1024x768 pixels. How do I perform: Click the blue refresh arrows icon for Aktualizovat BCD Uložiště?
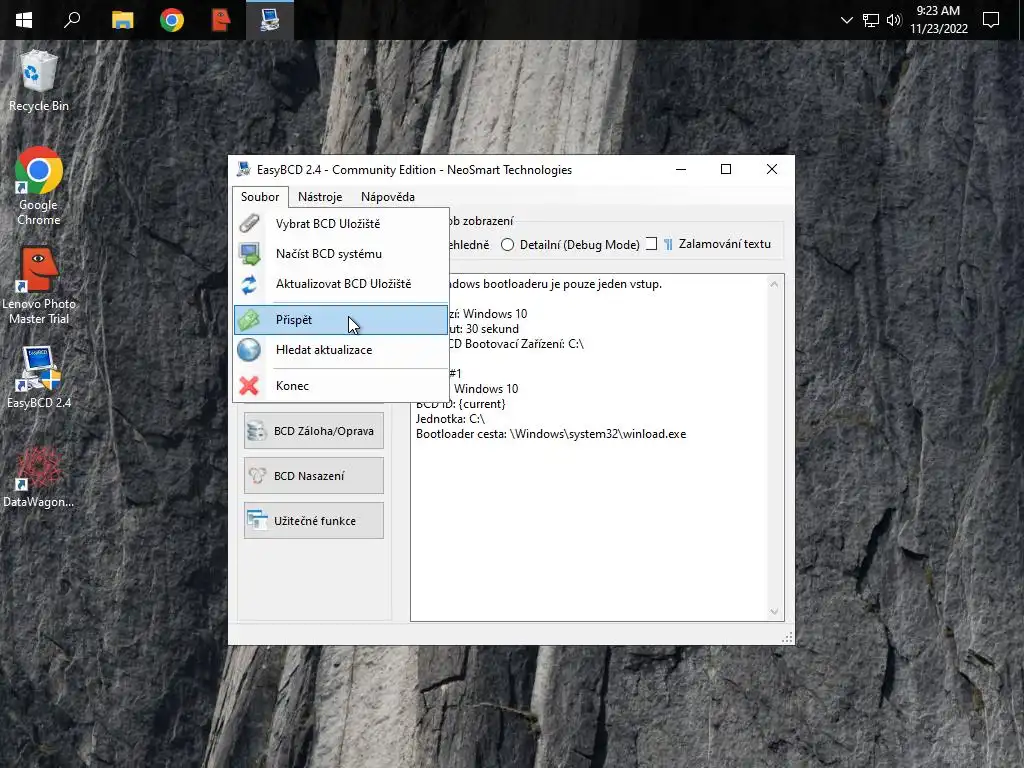click(x=249, y=284)
